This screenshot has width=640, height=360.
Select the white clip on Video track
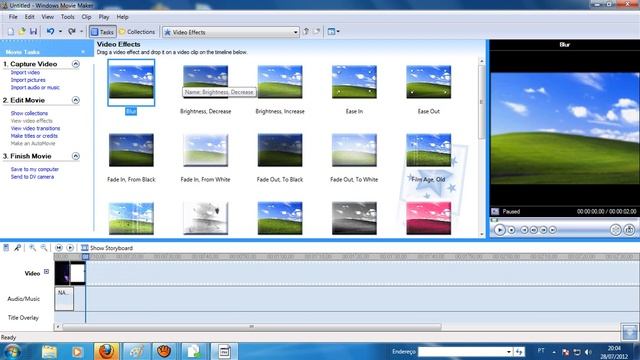[78, 273]
